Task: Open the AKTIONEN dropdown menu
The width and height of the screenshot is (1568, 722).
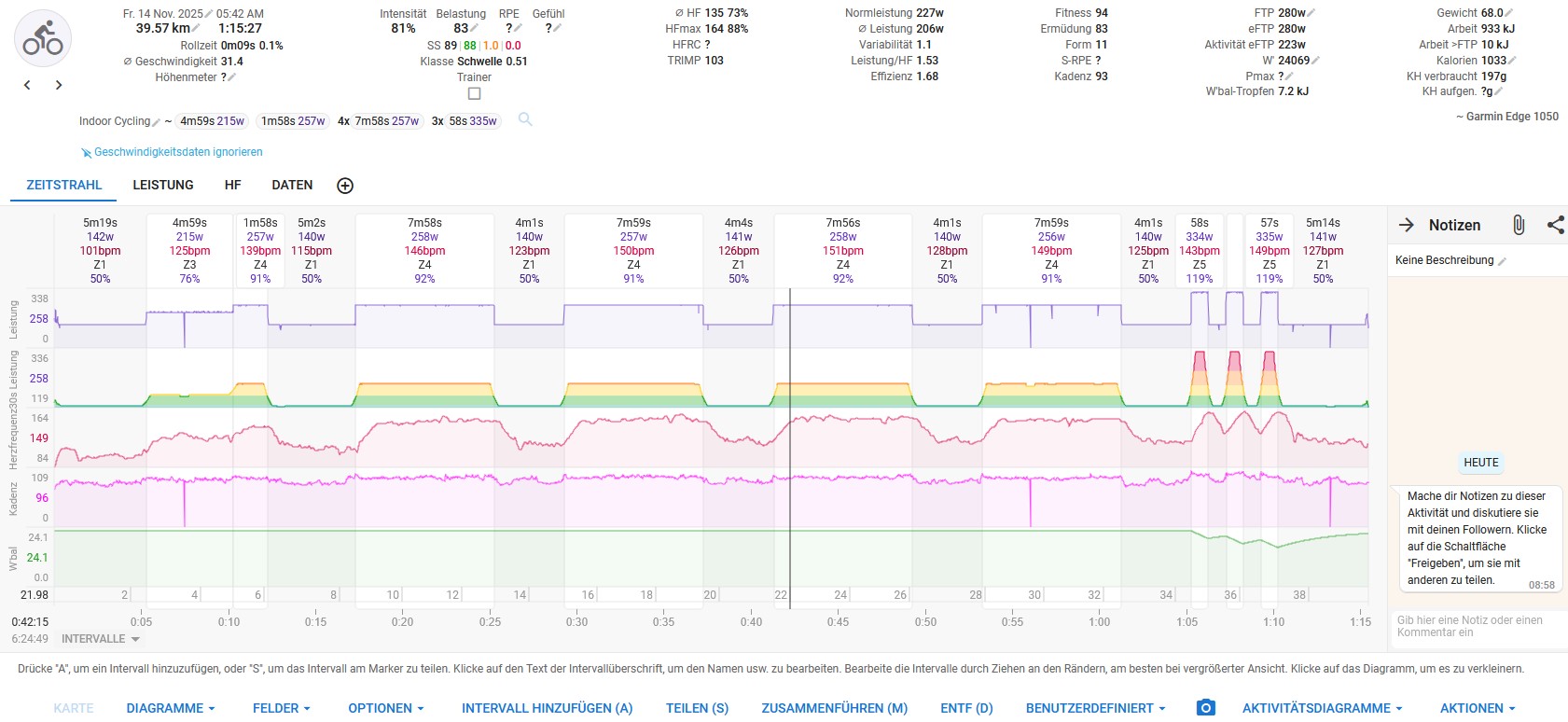Action: point(1478,708)
